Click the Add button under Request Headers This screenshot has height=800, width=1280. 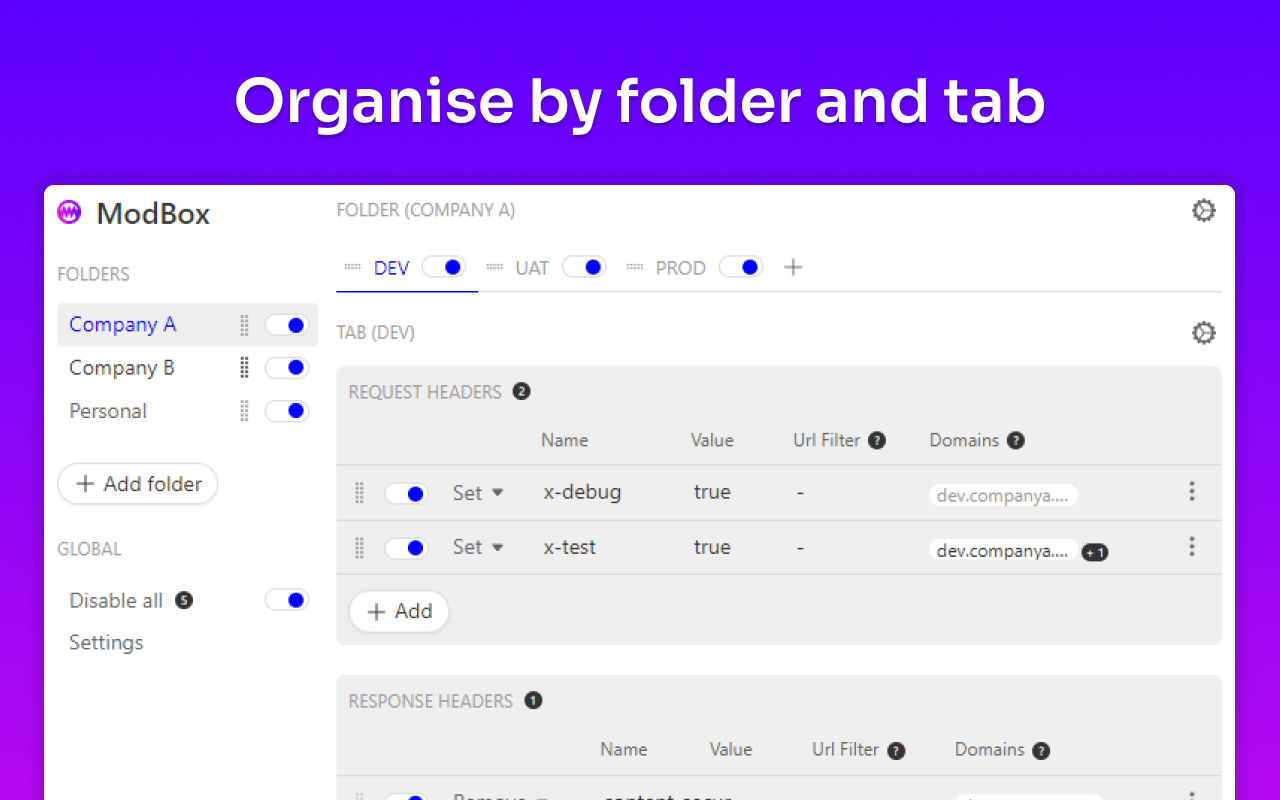[x=398, y=611]
